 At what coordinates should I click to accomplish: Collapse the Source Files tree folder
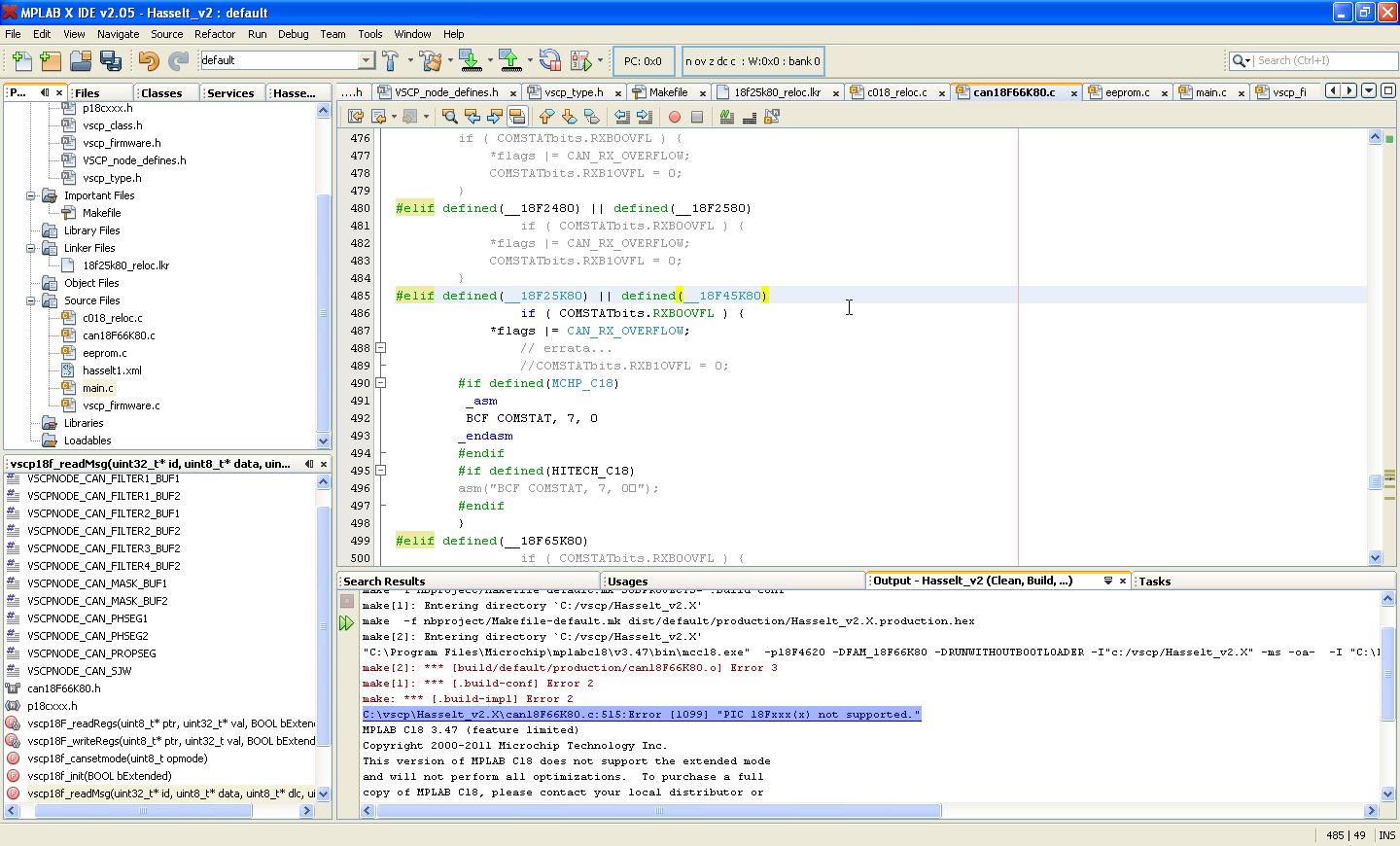click(x=31, y=300)
